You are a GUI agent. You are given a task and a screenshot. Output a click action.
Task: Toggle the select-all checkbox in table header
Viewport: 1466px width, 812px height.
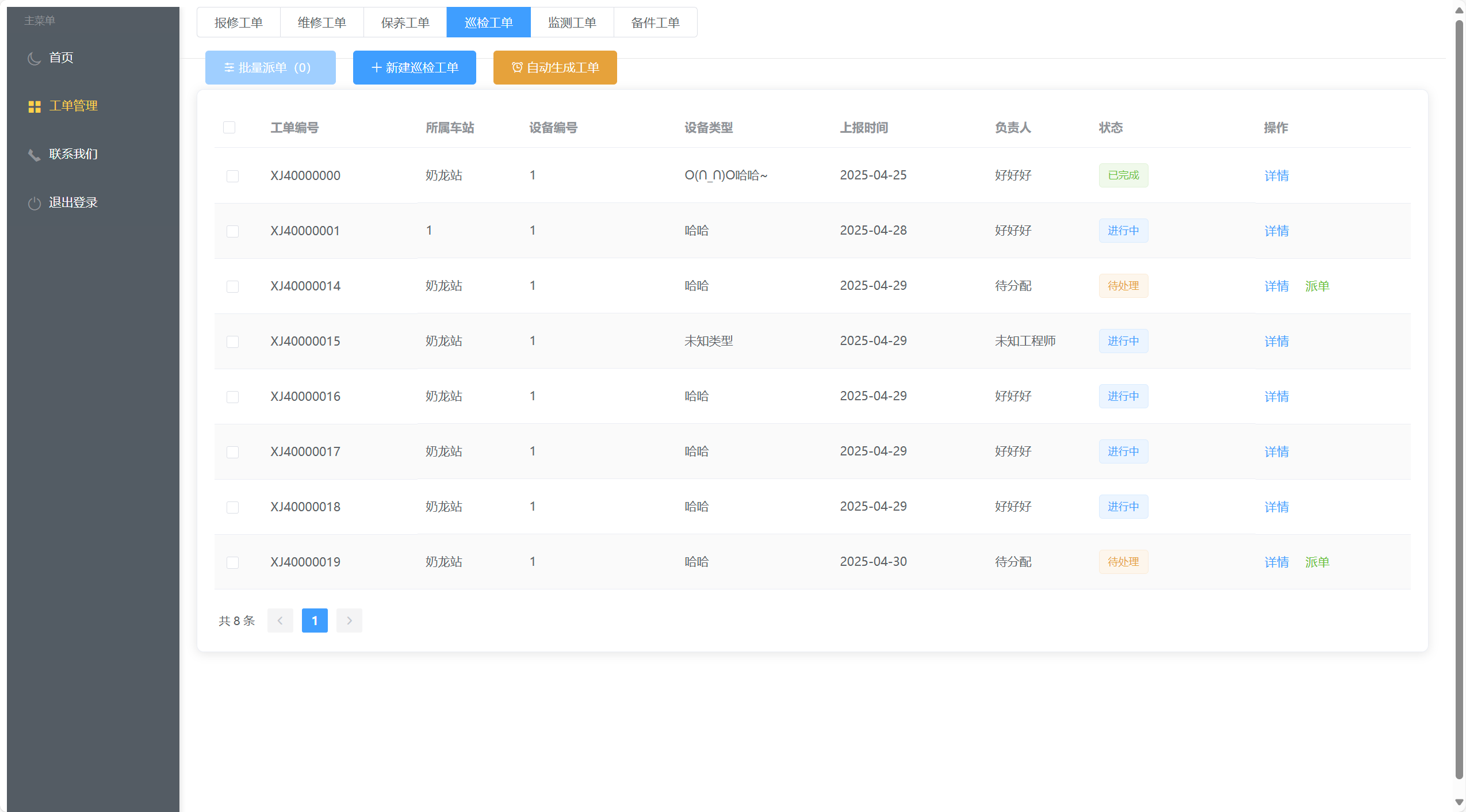(x=229, y=127)
